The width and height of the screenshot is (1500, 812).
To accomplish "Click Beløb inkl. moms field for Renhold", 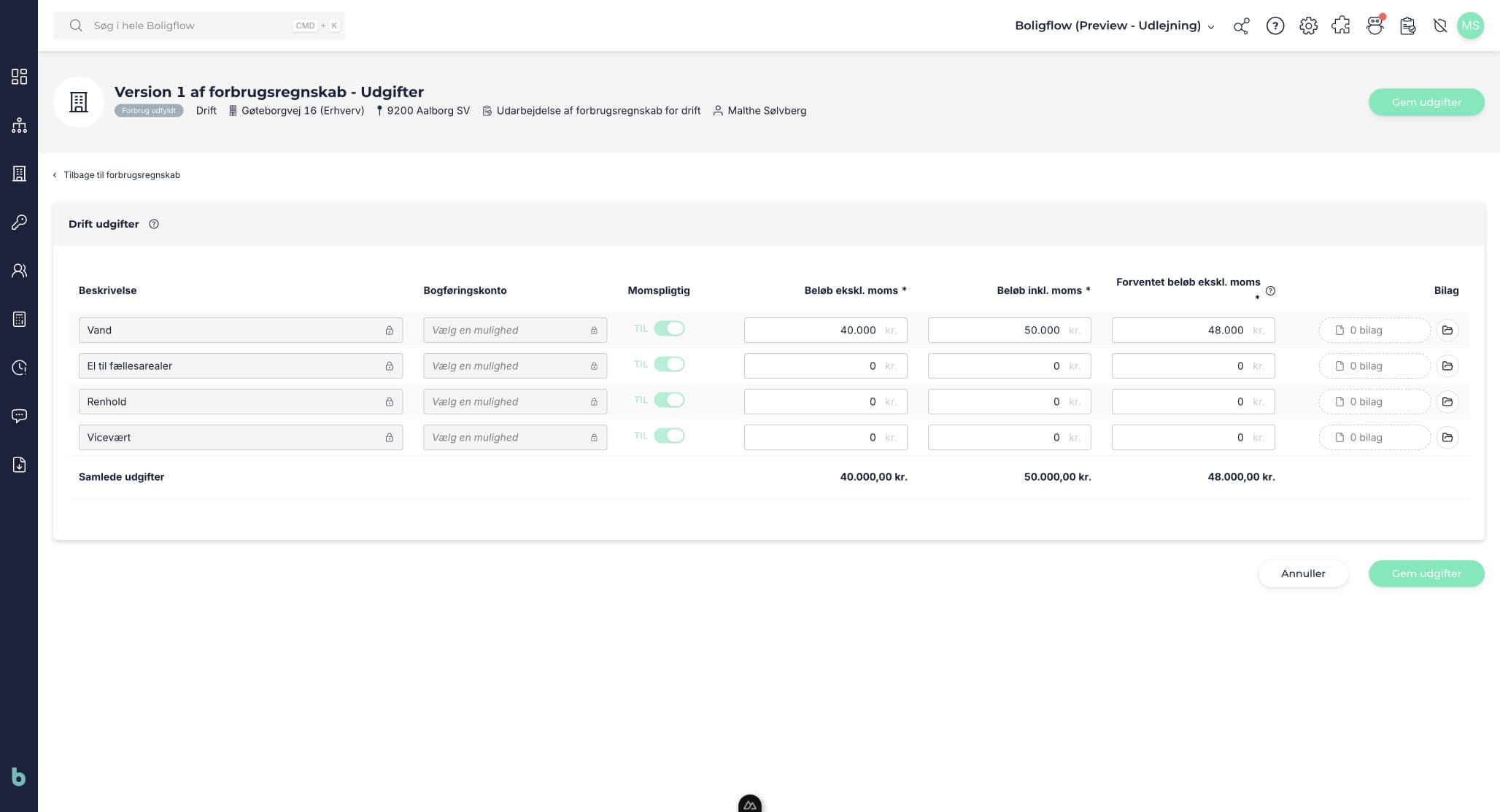I will (x=1010, y=401).
